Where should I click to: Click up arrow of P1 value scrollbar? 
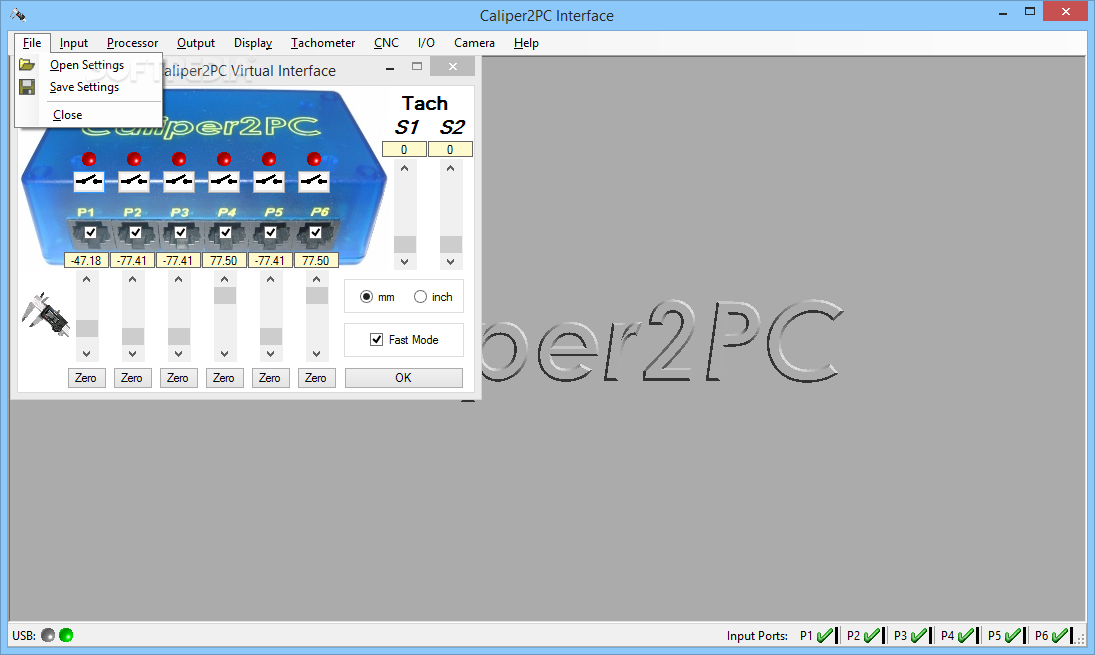87,279
